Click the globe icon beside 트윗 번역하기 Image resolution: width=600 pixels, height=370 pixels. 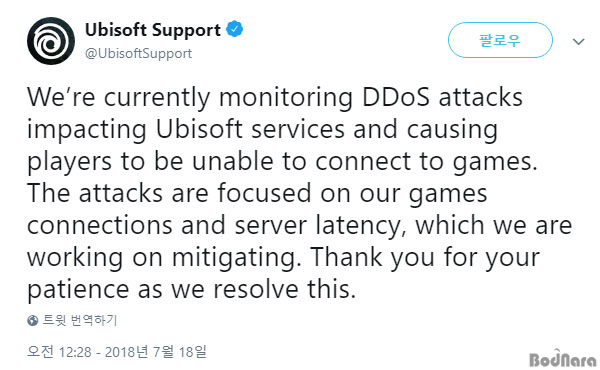[x=33, y=320]
